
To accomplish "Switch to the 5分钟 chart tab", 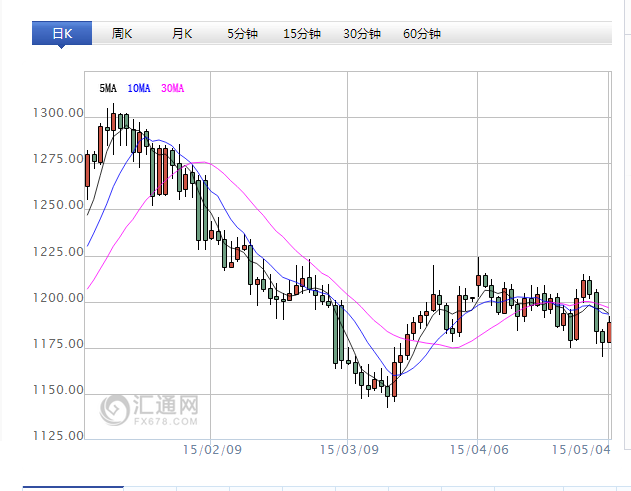I will point(242,34).
